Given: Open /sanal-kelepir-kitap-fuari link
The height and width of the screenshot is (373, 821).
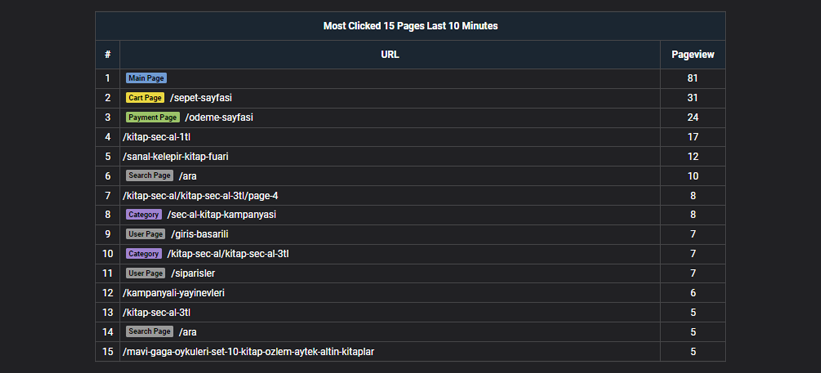Looking at the screenshot, I should pos(175,156).
